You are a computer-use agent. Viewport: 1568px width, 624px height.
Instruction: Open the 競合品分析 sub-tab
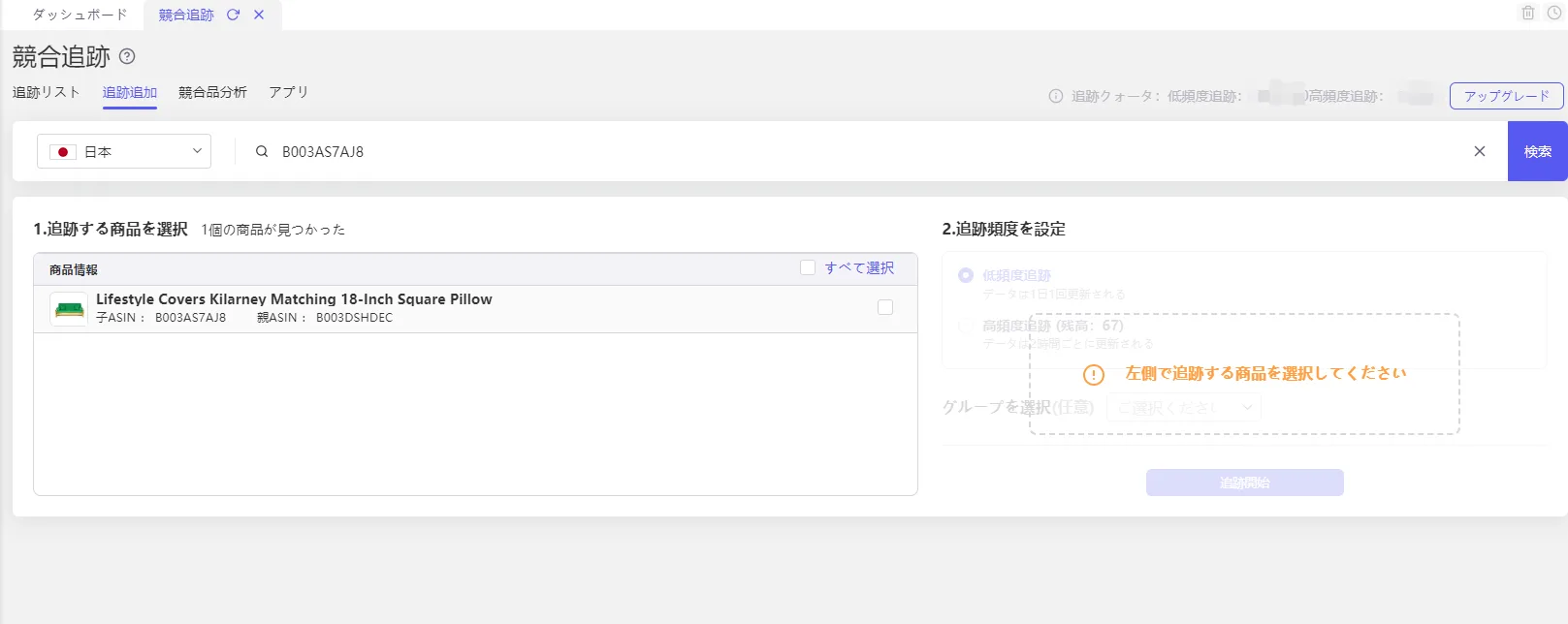(x=212, y=92)
